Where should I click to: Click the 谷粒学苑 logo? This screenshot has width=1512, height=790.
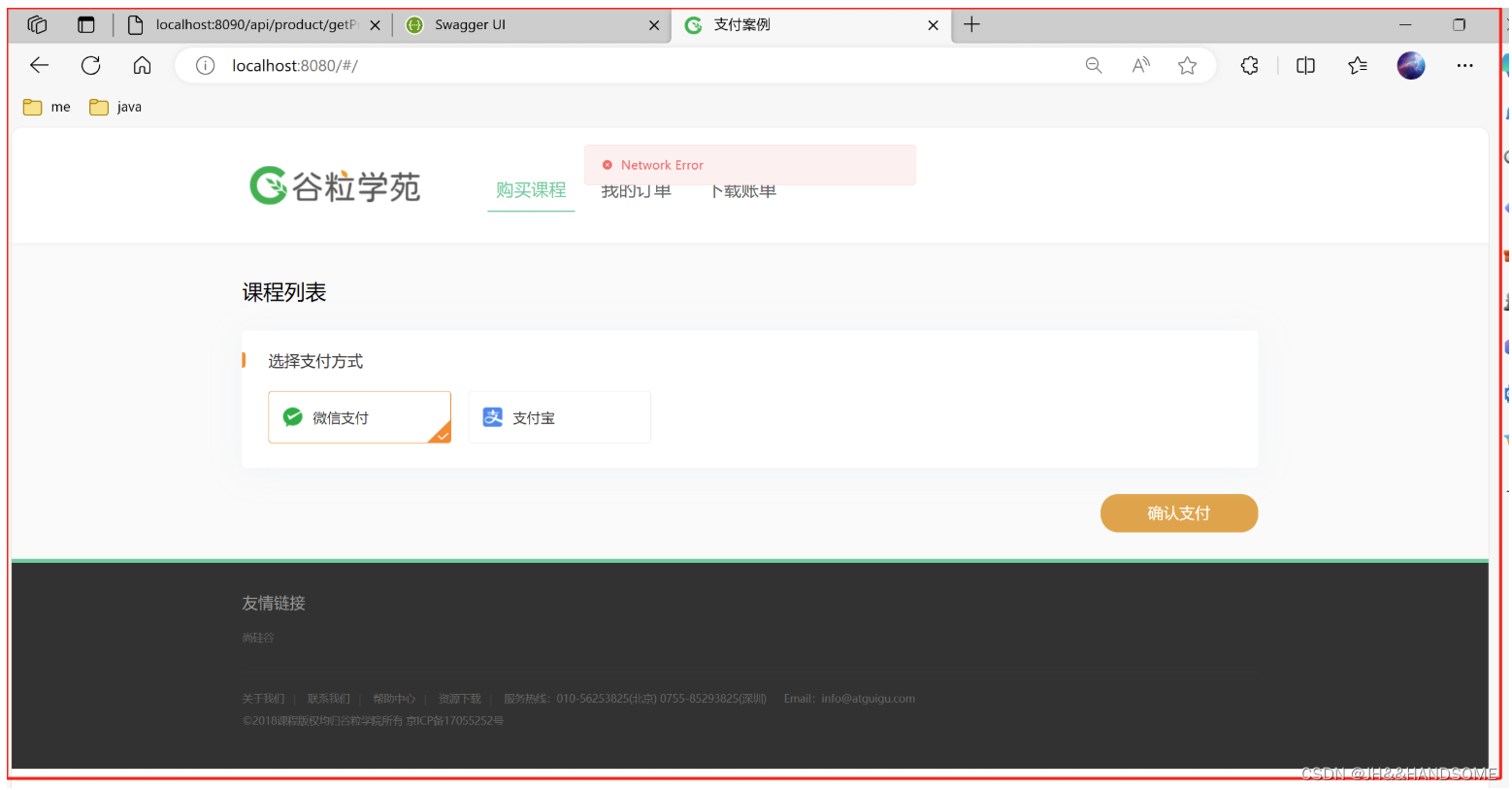(335, 185)
